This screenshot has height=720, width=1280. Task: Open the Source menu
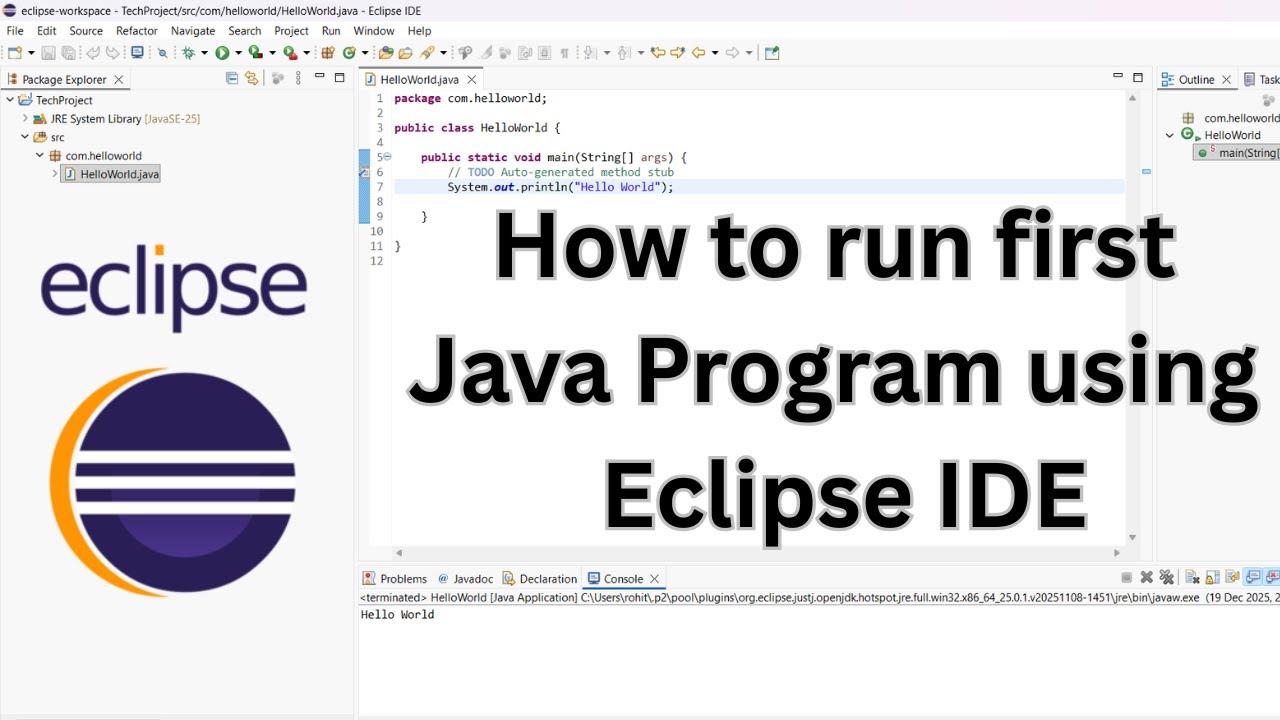tap(86, 31)
